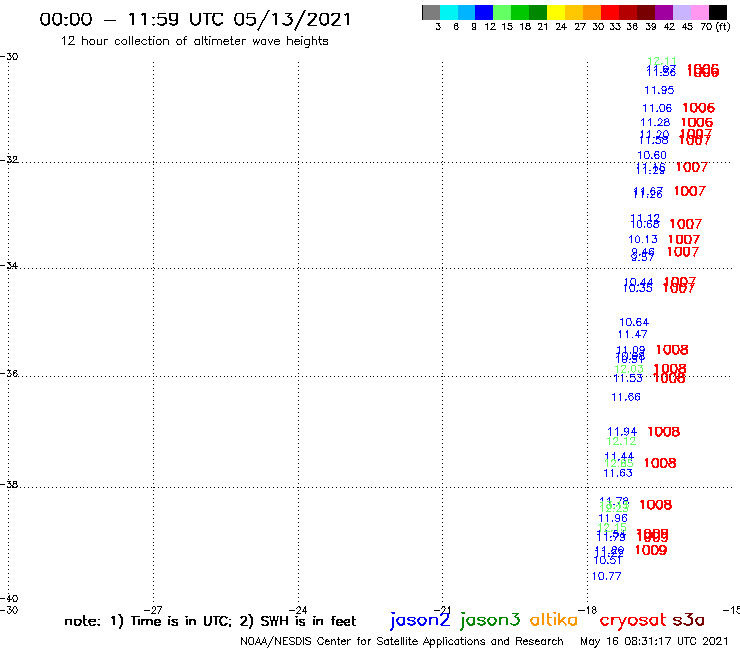The image size is (740, 650).
Task: Select the wave height value 11.96
Action: [613, 518]
